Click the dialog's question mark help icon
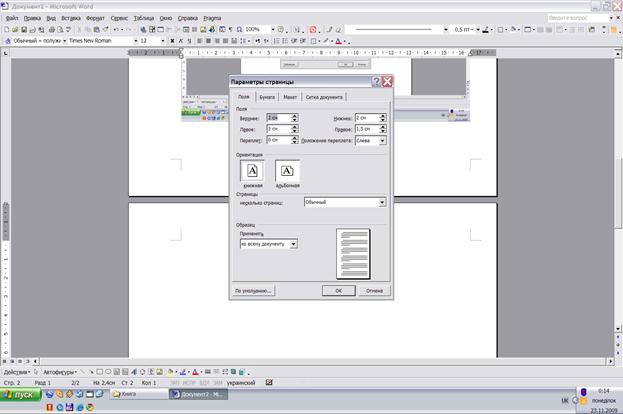 [x=376, y=81]
